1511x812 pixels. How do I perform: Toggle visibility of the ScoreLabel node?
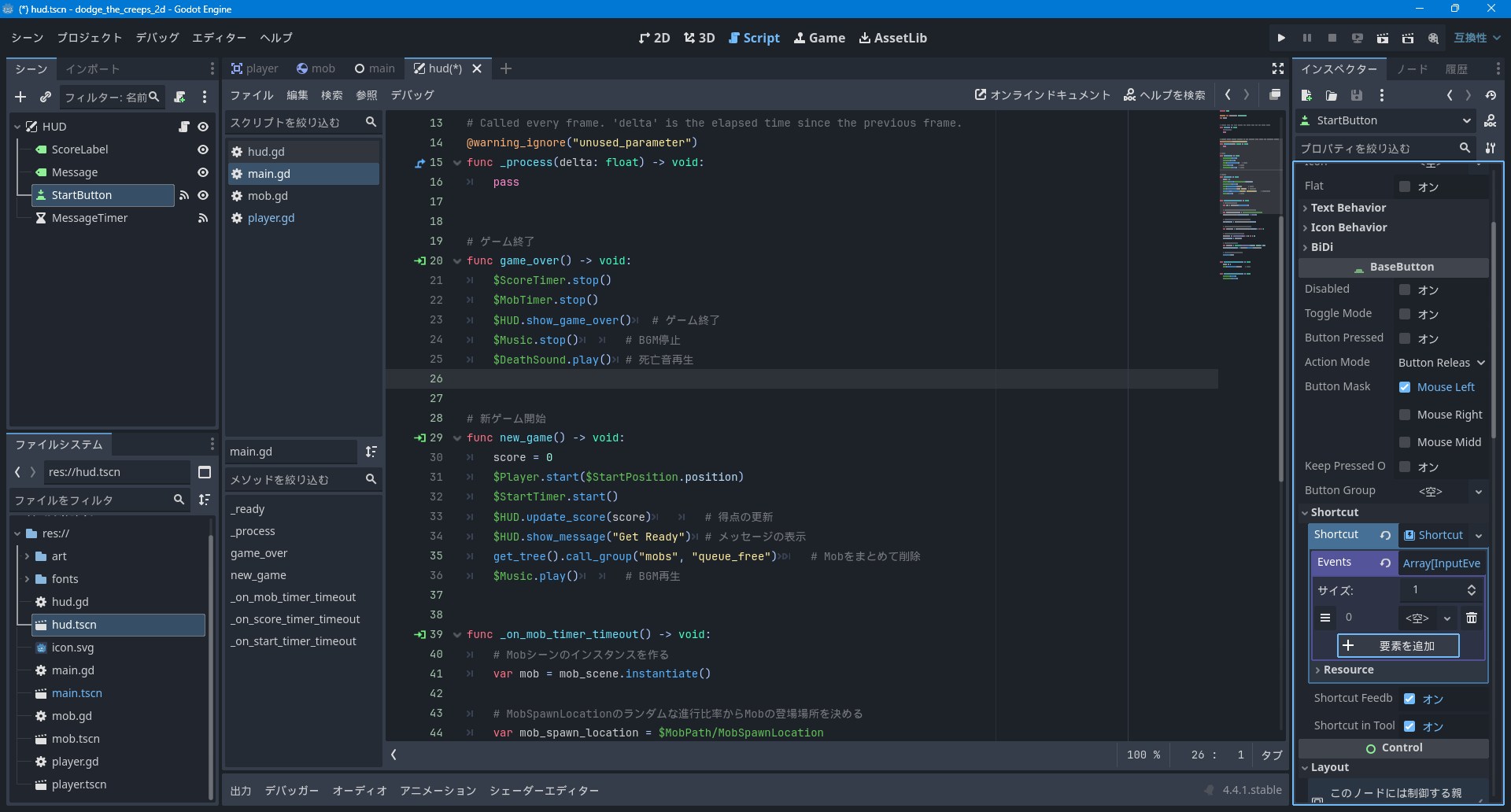point(203,149)
